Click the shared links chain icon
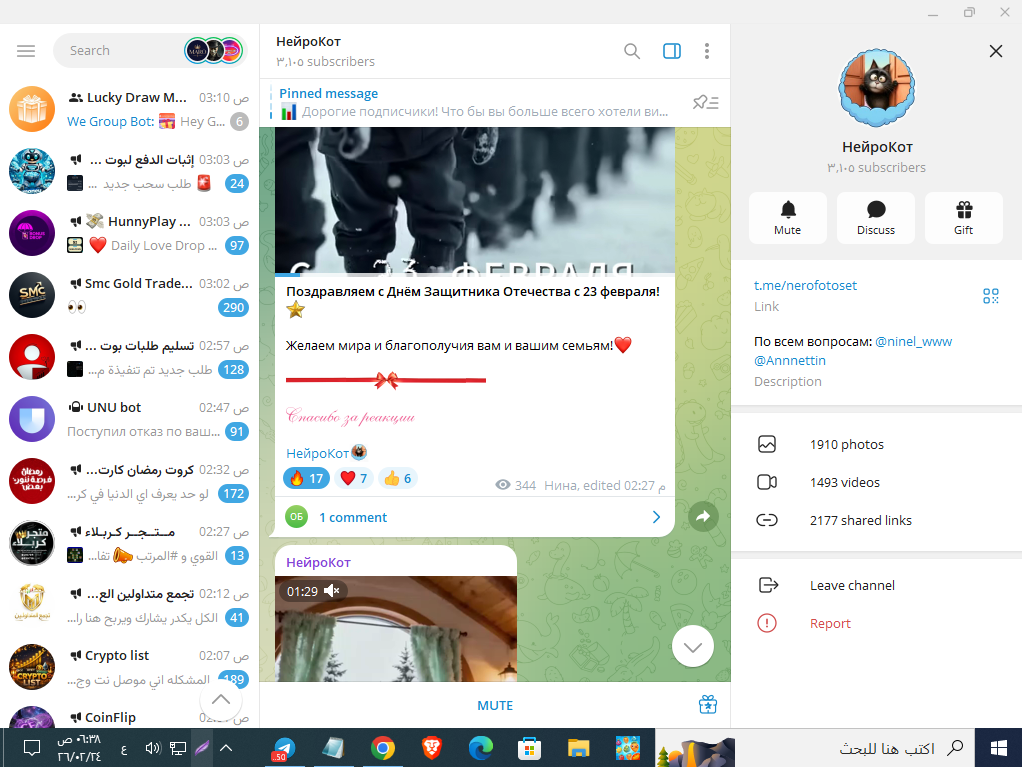The width and height of the screenshot is (1022, 767). (x=767, y=520)
